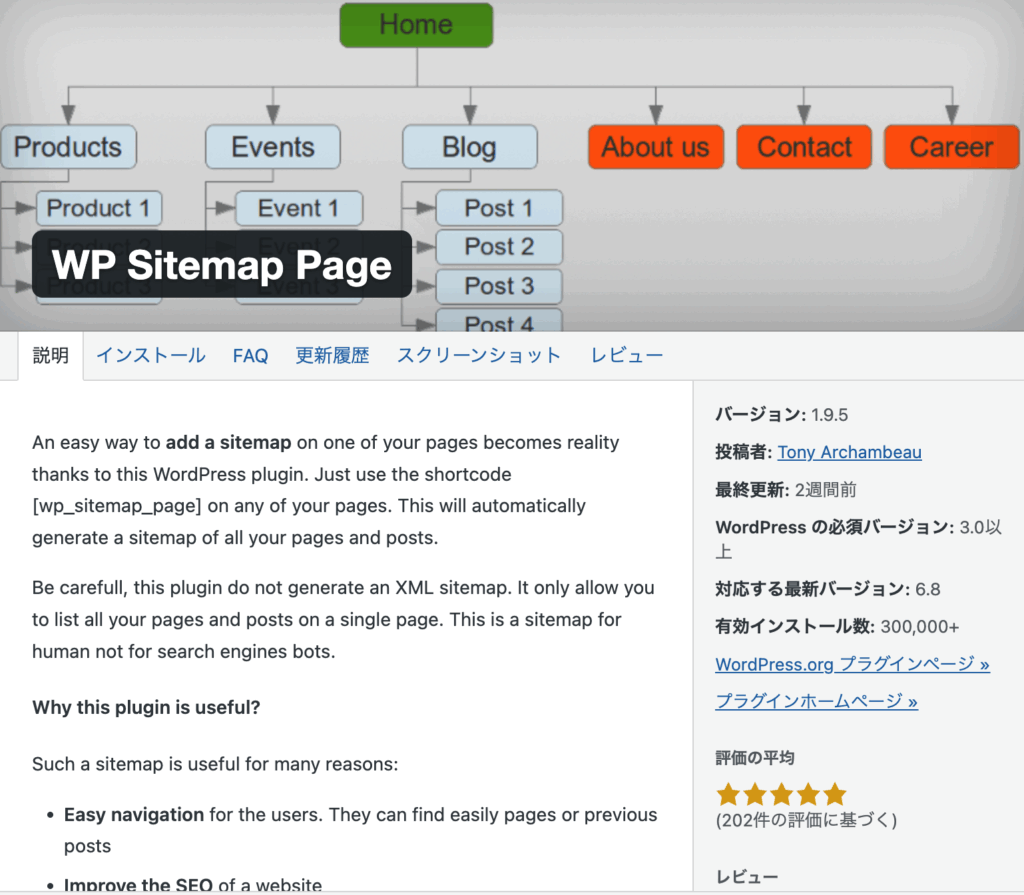
Task: Click the "Such a sitemap is useful" line
Action: pos(215,764)
